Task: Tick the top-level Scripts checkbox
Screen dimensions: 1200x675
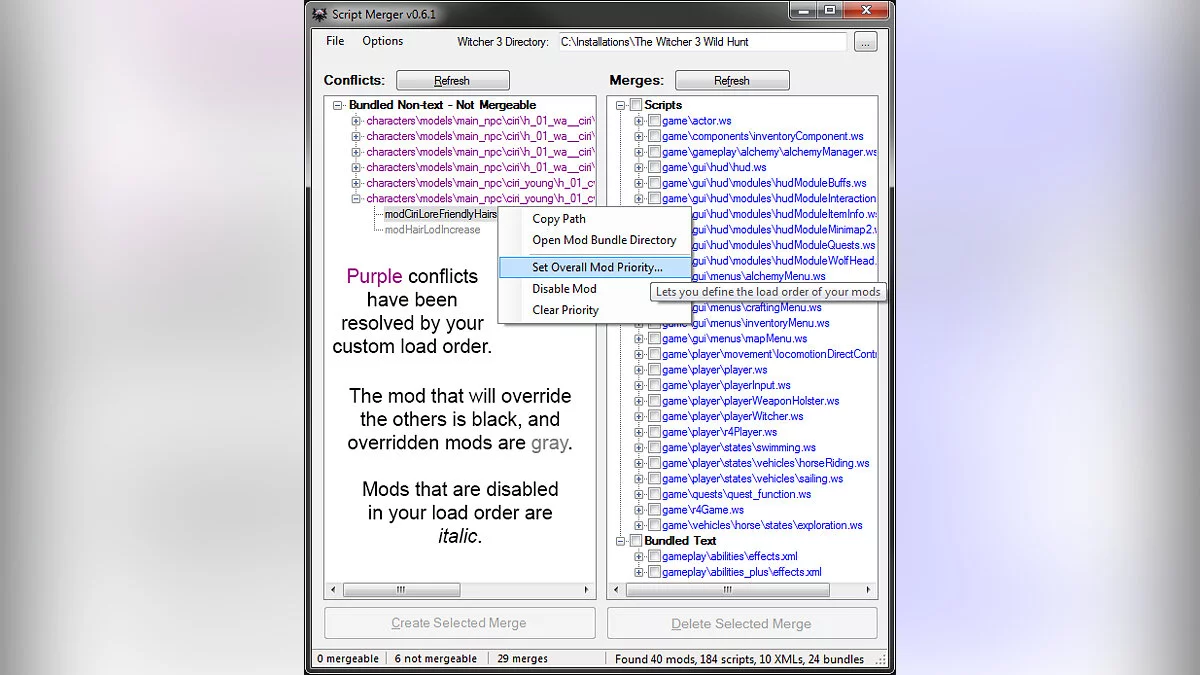Action: tap(636, 105)
